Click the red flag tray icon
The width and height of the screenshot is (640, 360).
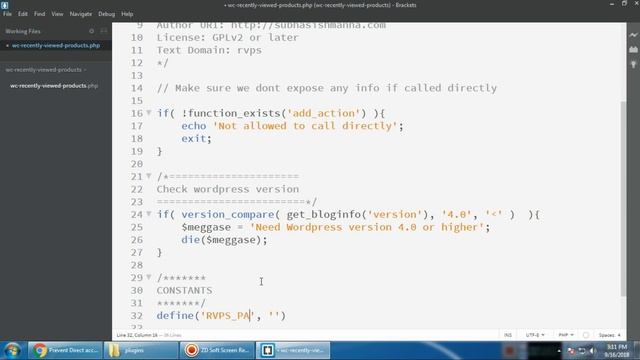(x=571, y=351)
